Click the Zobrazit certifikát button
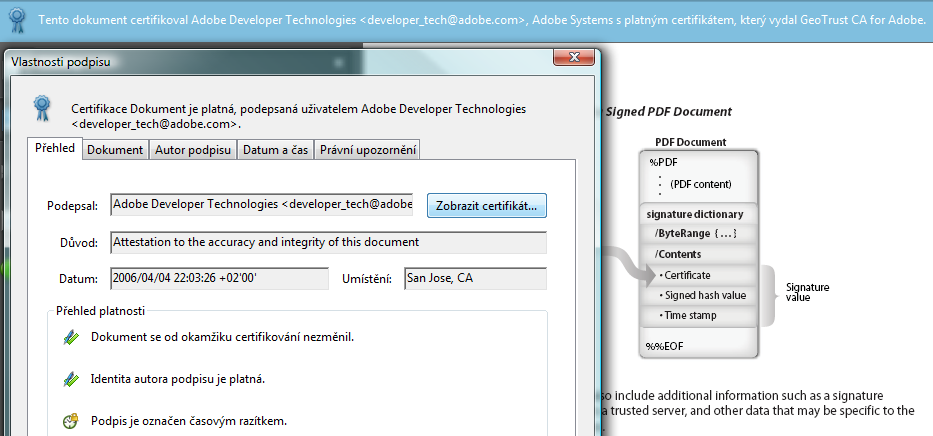This screenshot has height=436, width=933. (487, 206)
